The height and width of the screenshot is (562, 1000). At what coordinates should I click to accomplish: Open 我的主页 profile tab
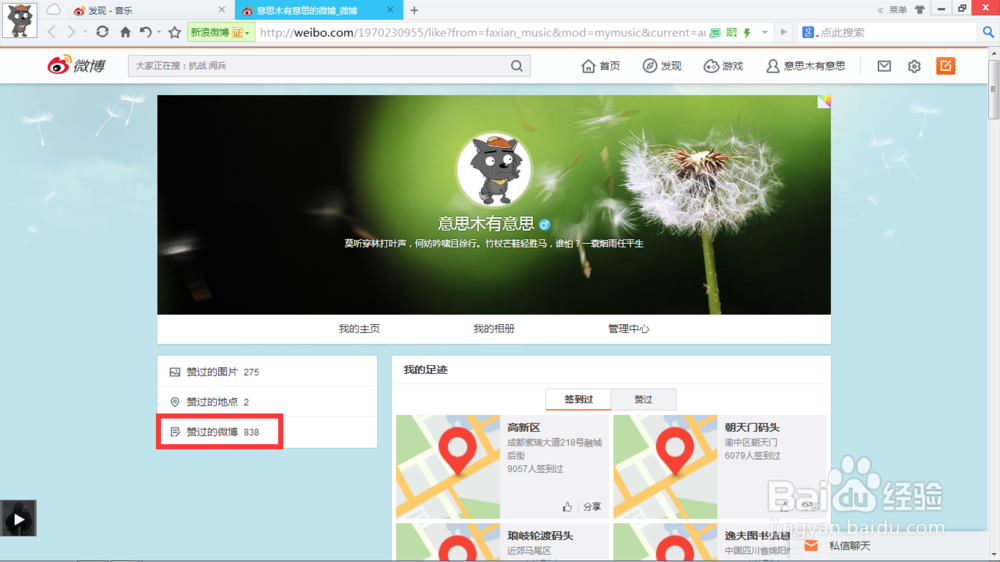(359, 329)
